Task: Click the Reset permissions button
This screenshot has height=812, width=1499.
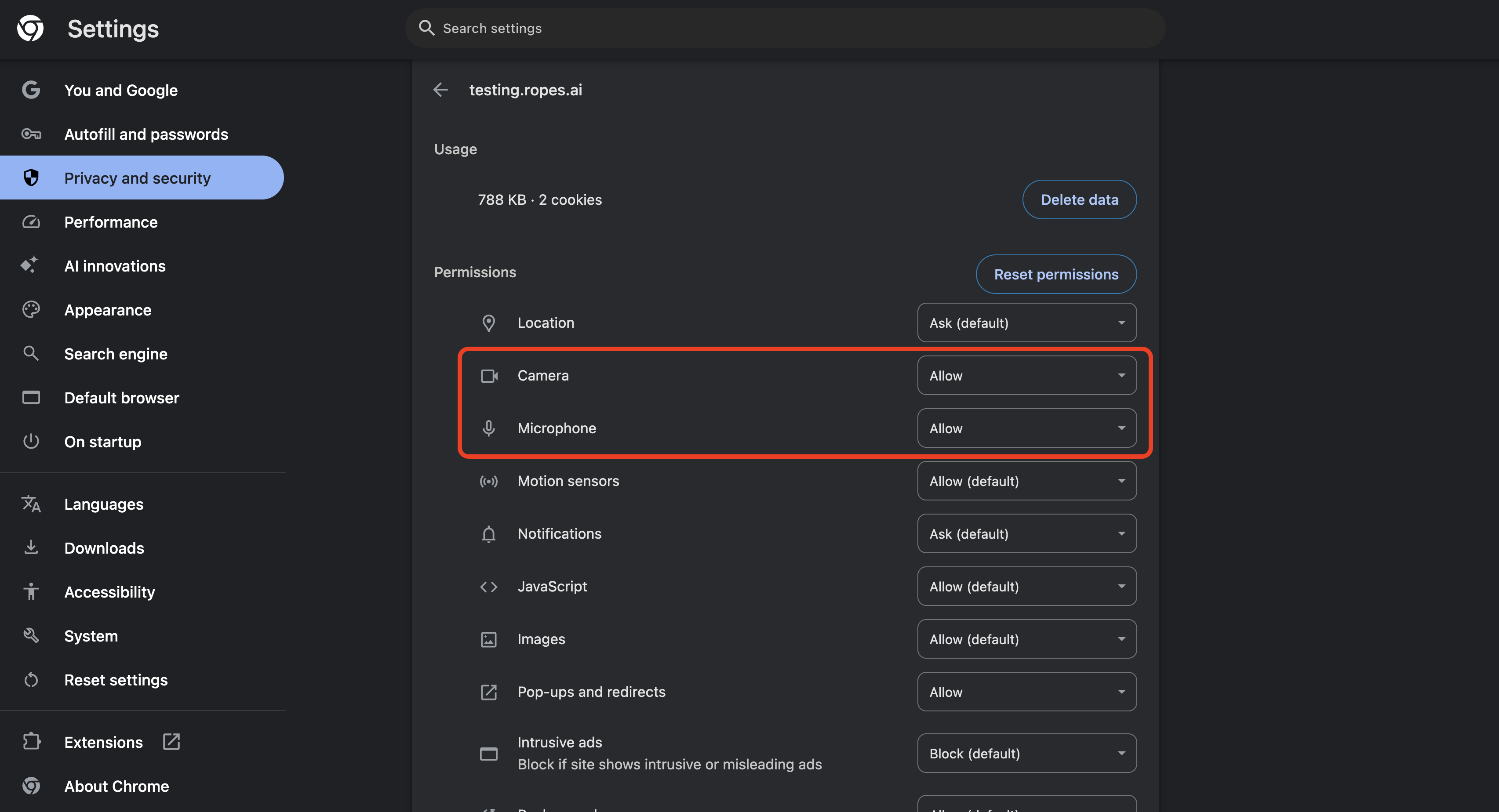Action: (1056, 274)
